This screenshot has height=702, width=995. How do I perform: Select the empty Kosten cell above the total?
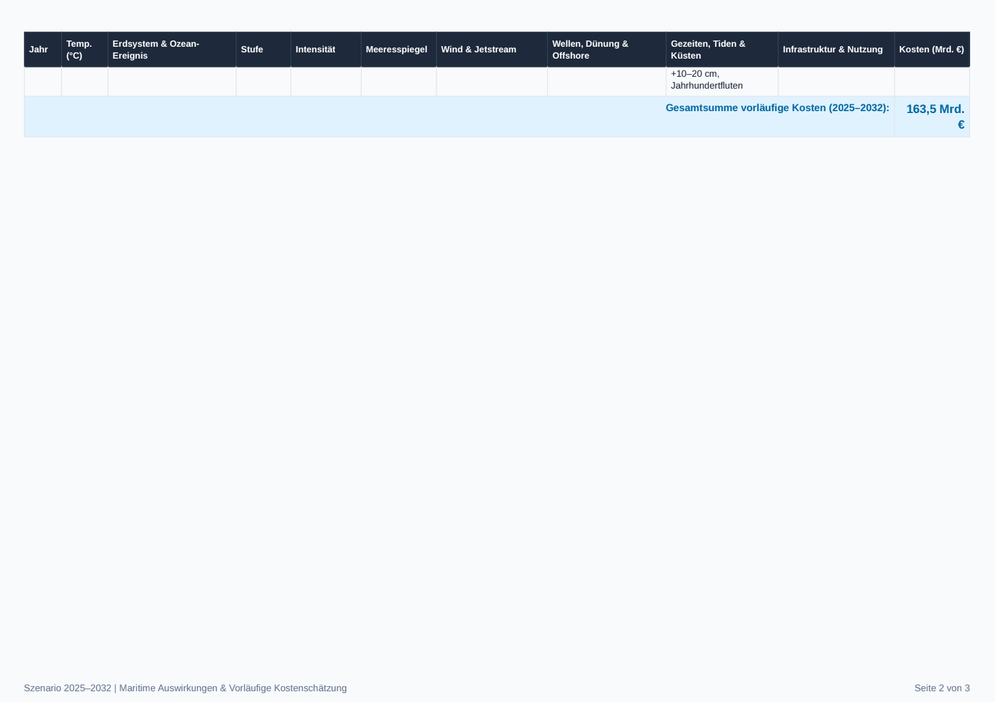pyautogui.click(x=932, y=82)
